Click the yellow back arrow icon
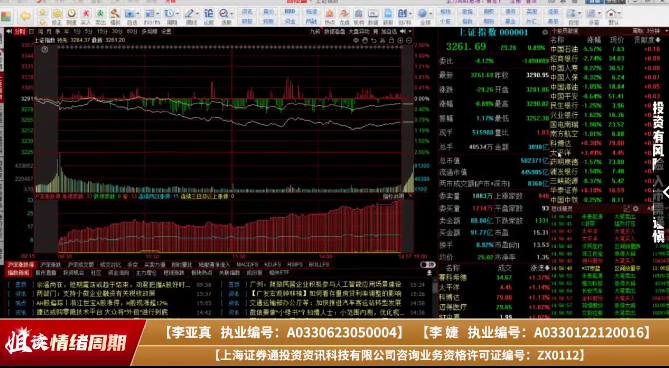This screenshot has width=669, height=368. [x=25, y=16]
